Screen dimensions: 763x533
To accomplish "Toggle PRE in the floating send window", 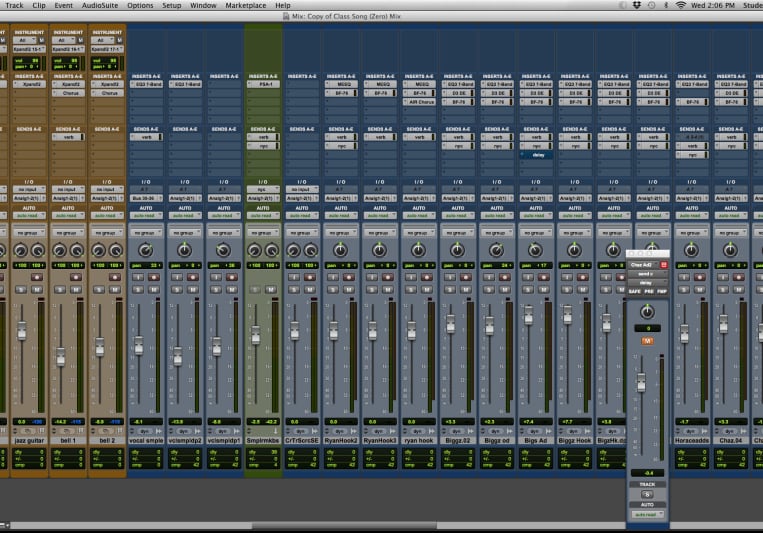I will click(x=649, y=292).
